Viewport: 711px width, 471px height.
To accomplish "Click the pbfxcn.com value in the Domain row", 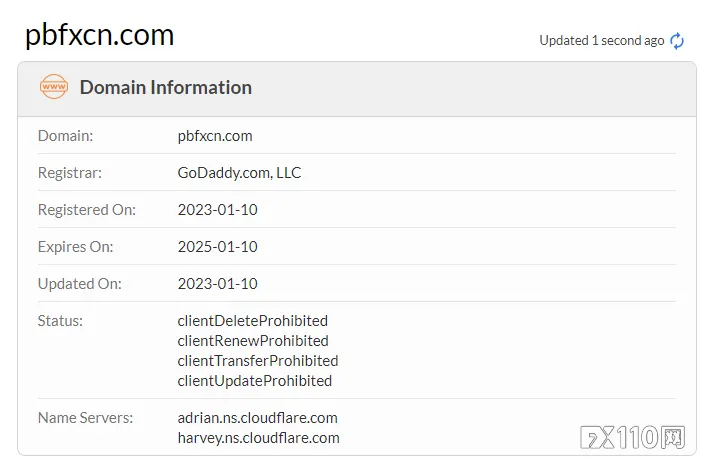I will click(x=215, y=135).
